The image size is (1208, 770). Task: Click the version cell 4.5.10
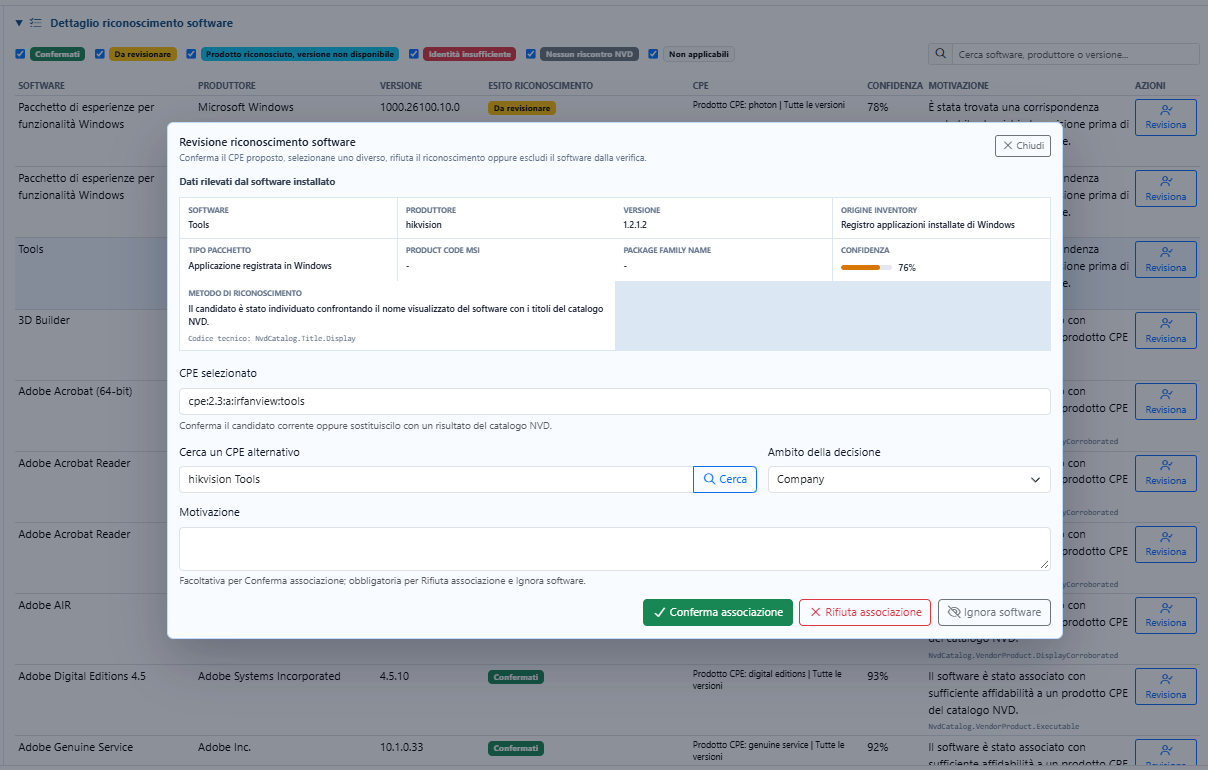[x=395, y=676]
